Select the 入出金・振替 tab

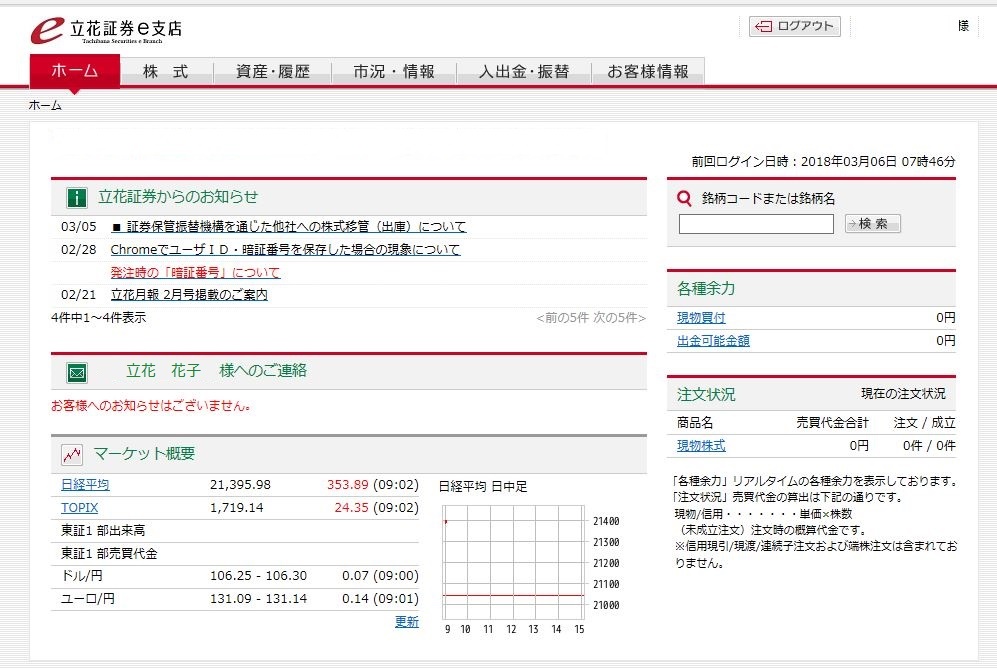click(524, 72)
